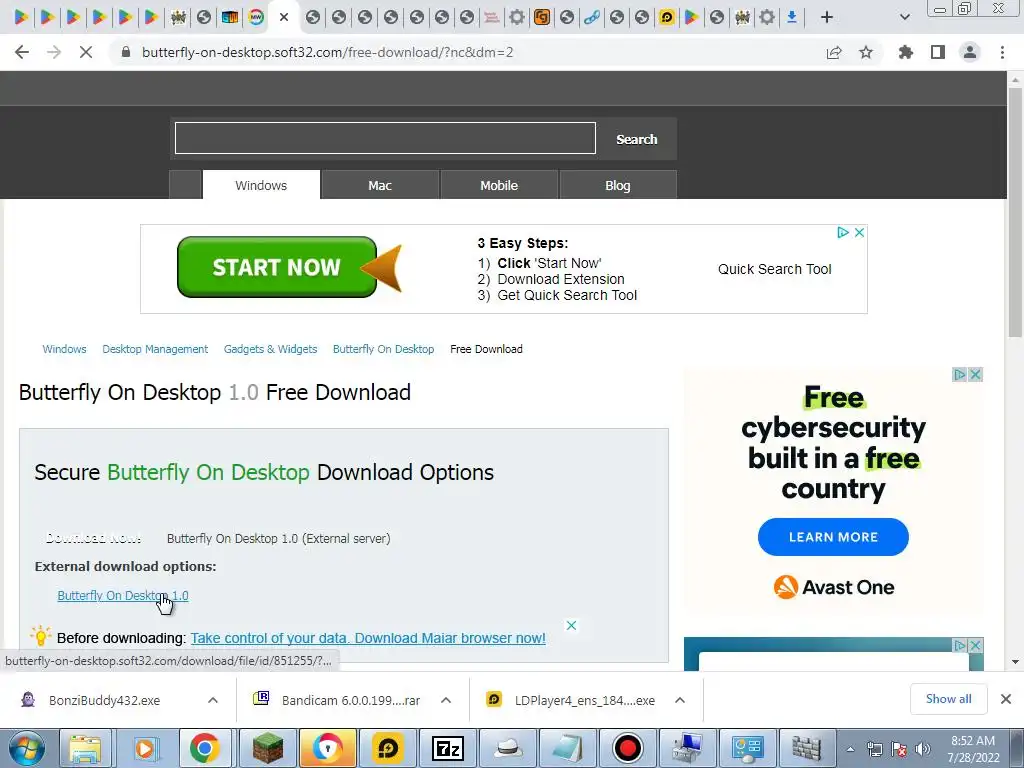Viewport: 1024px width, 768px height.
Task: Open the Maiar browser download link
Action: point(368,638)
